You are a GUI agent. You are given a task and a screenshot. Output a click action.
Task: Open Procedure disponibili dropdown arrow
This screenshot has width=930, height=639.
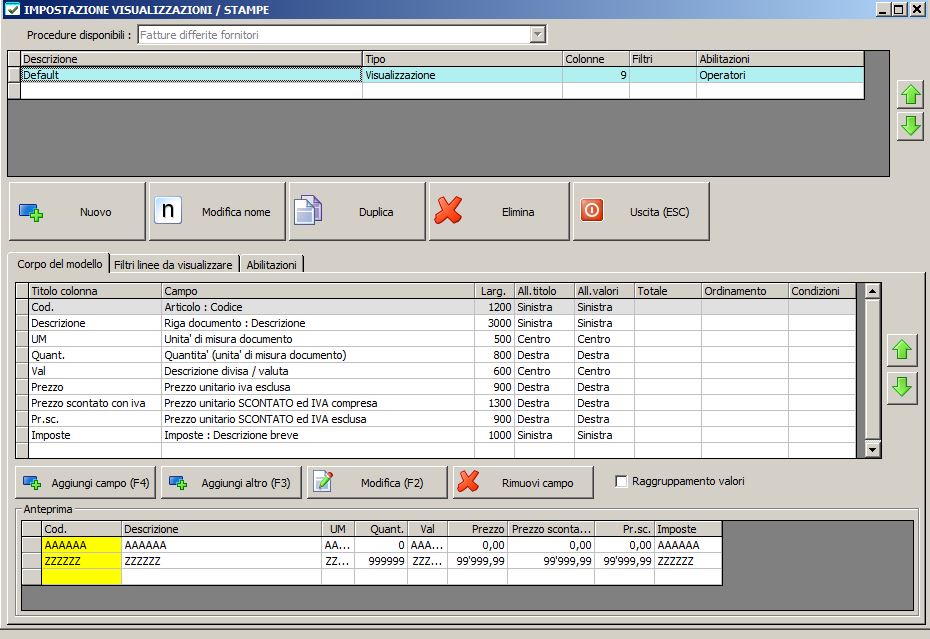pyautogui.click(x=537, y=34)
